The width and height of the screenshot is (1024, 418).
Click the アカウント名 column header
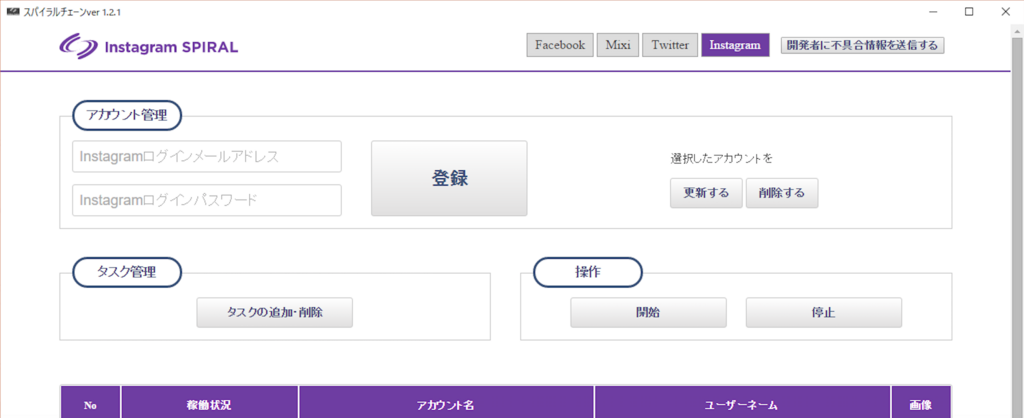(x=447, y=404)
